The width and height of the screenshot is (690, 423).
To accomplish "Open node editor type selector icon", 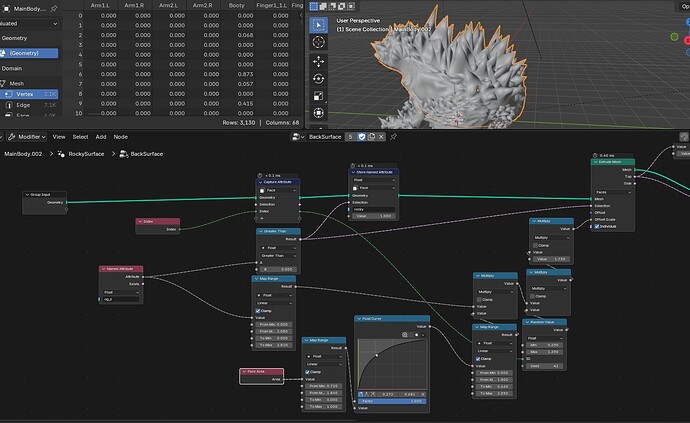I will click(3, 137).
